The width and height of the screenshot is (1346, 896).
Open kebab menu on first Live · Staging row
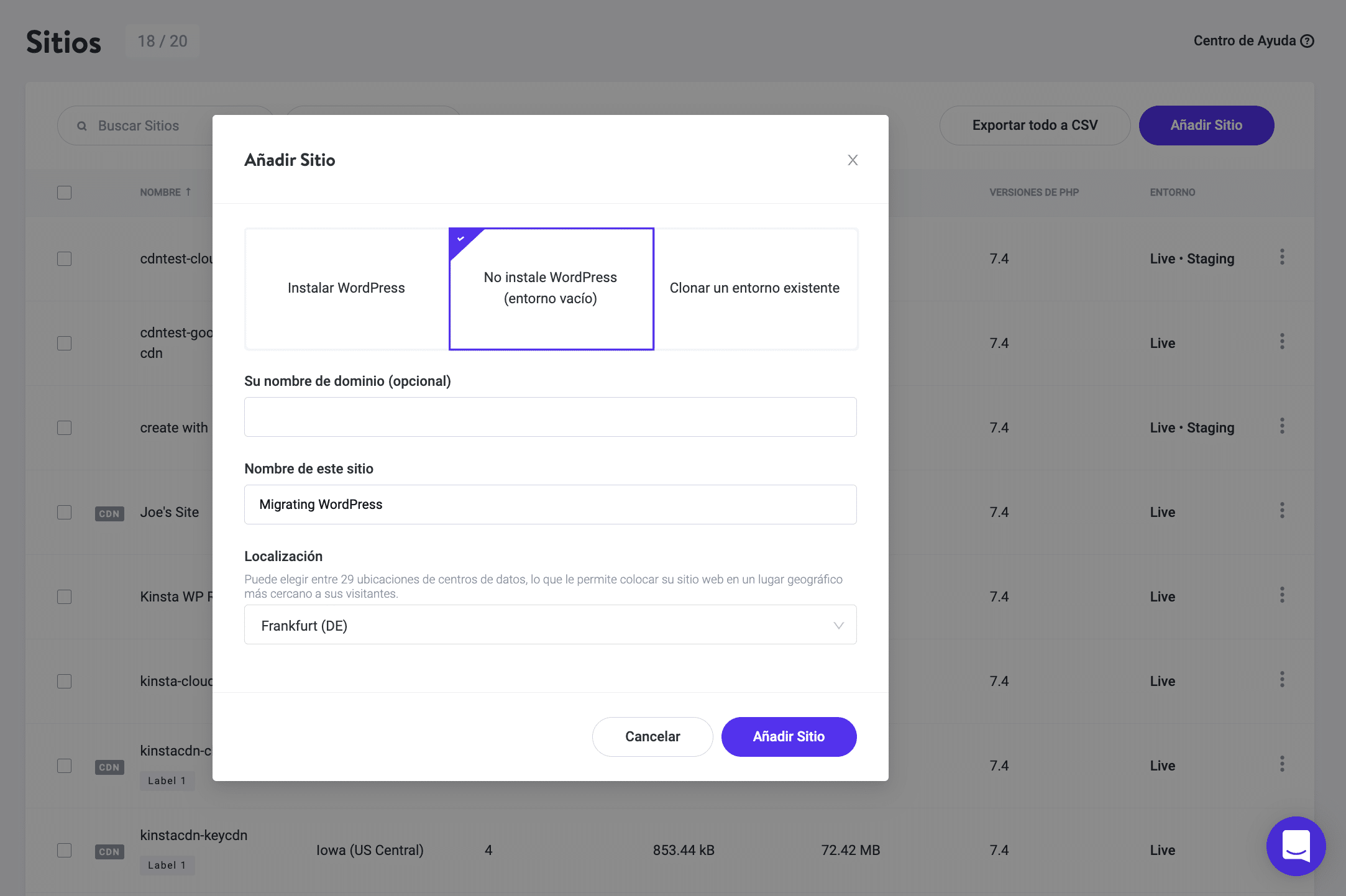(1282, 257)
